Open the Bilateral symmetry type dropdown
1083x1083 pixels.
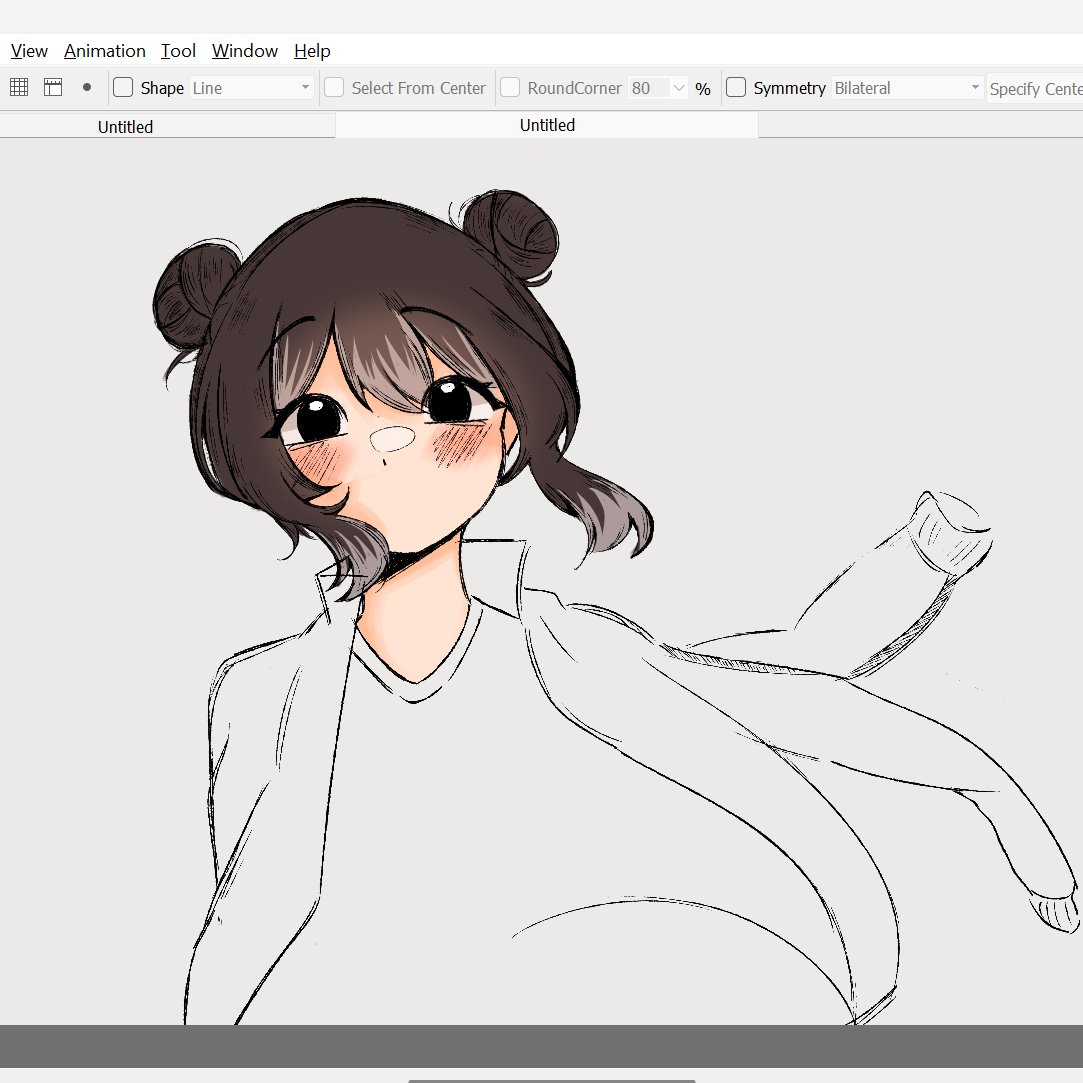click(907, 88)
